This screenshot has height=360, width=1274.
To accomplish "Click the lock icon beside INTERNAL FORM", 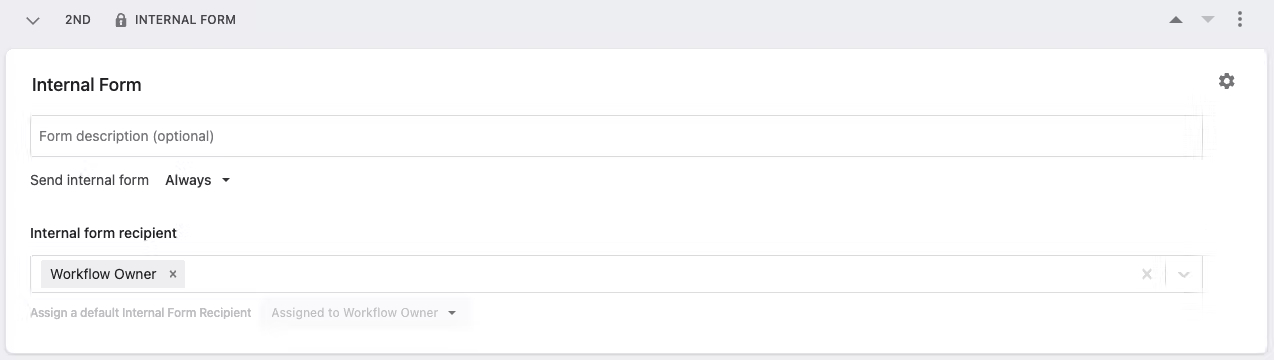I will click(x=121, y=20).
